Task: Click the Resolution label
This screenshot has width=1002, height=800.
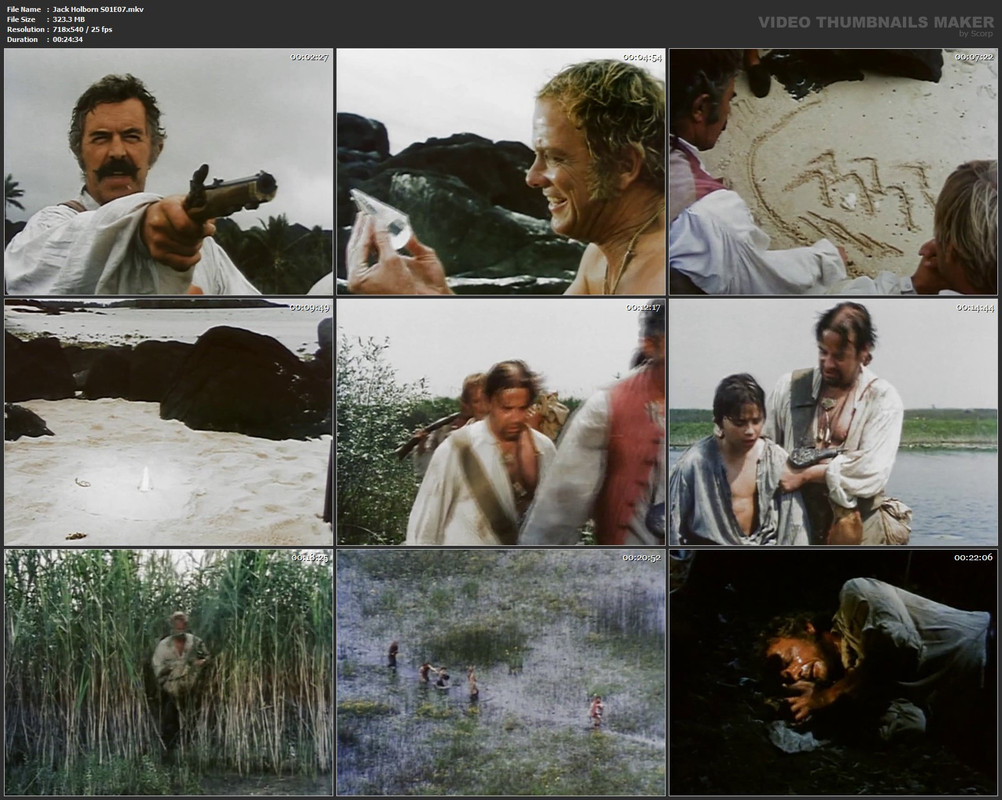Action: coord(25,29)
